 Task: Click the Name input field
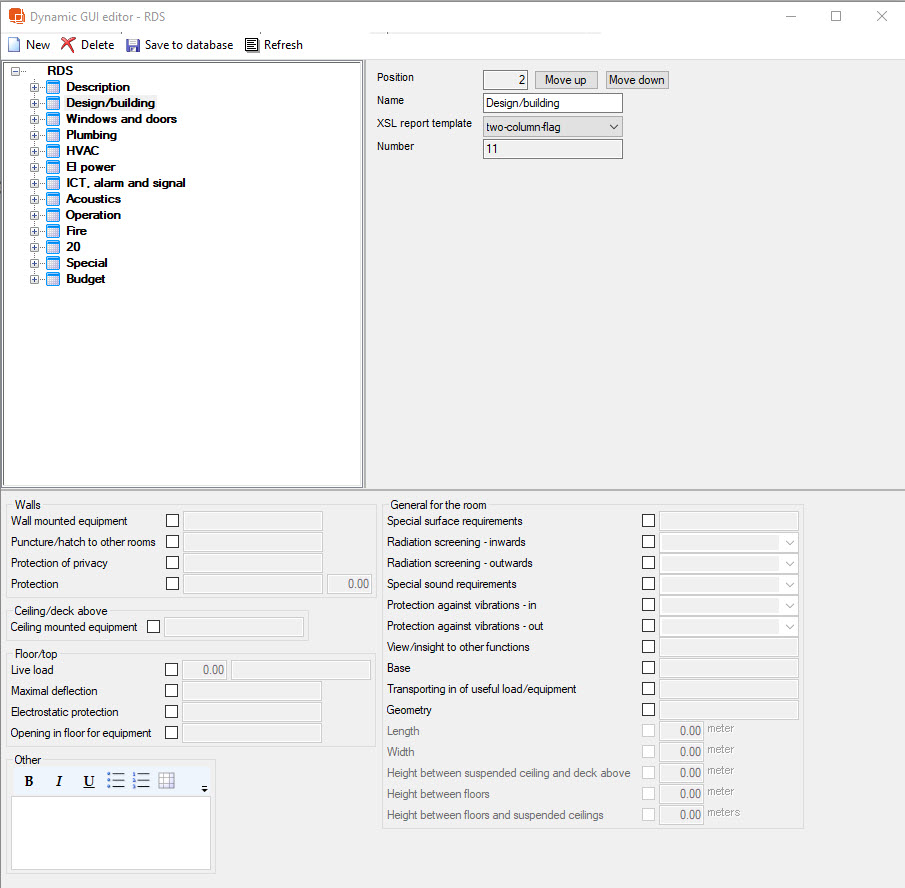[x=552, y=103]
